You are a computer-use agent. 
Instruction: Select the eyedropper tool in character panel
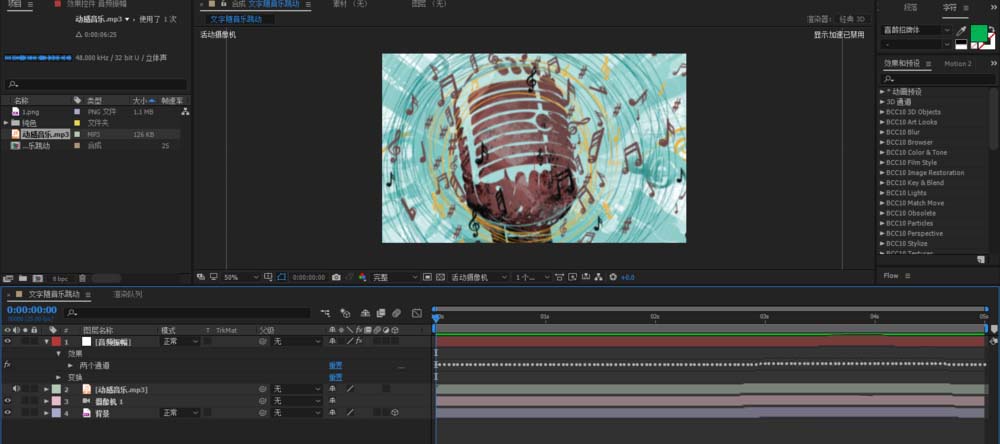click(962, 31)
